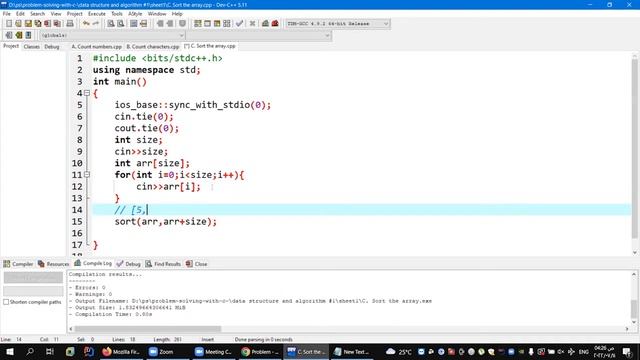Click the Stop Execution X icon
This screenshot has width=640, height=360.
tap(252, 24)
